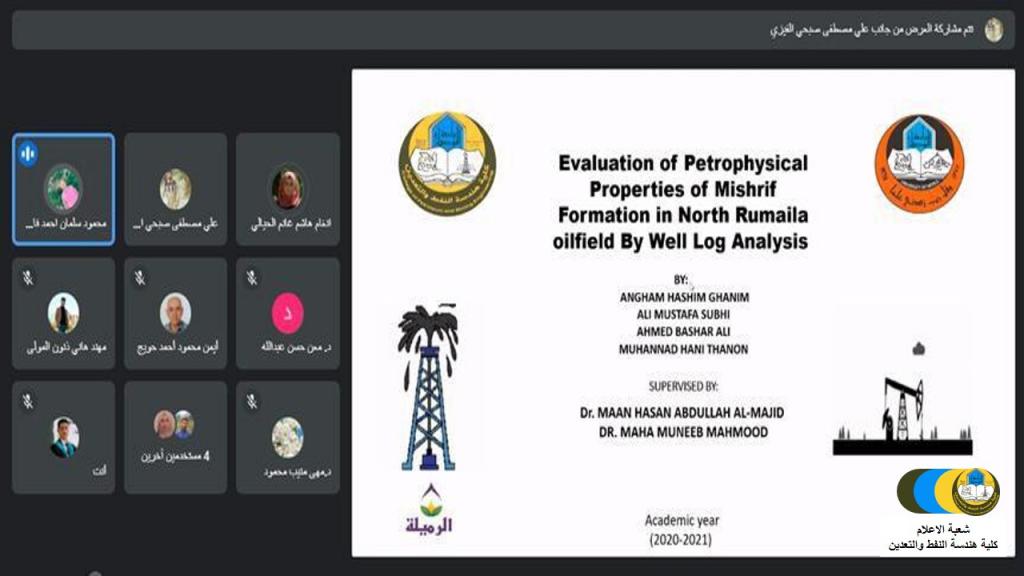Open the 4 other users tile

pyautogui.click(x=175, y=437)
